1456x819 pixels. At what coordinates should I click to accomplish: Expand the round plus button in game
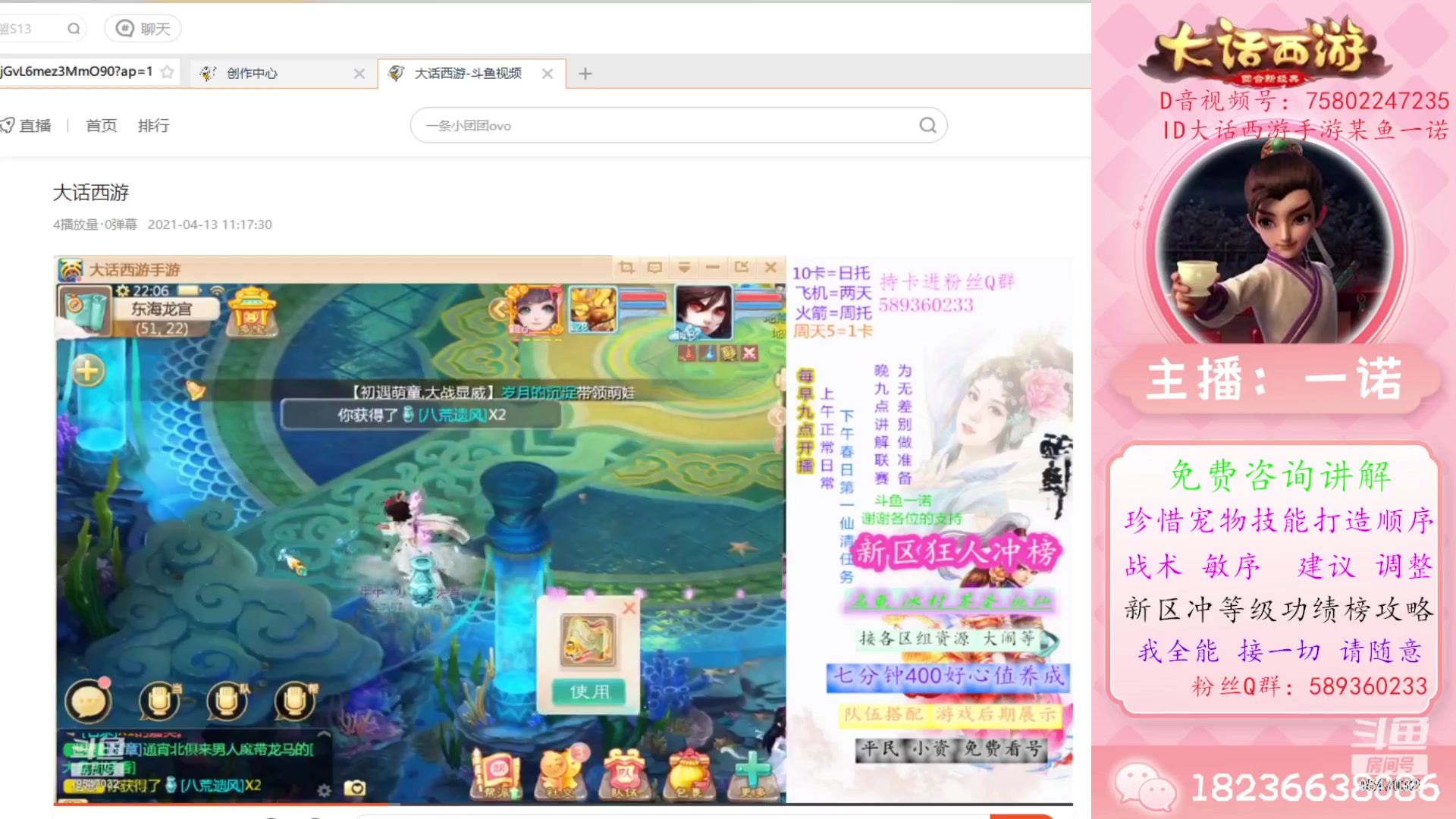tap(88, 371)
